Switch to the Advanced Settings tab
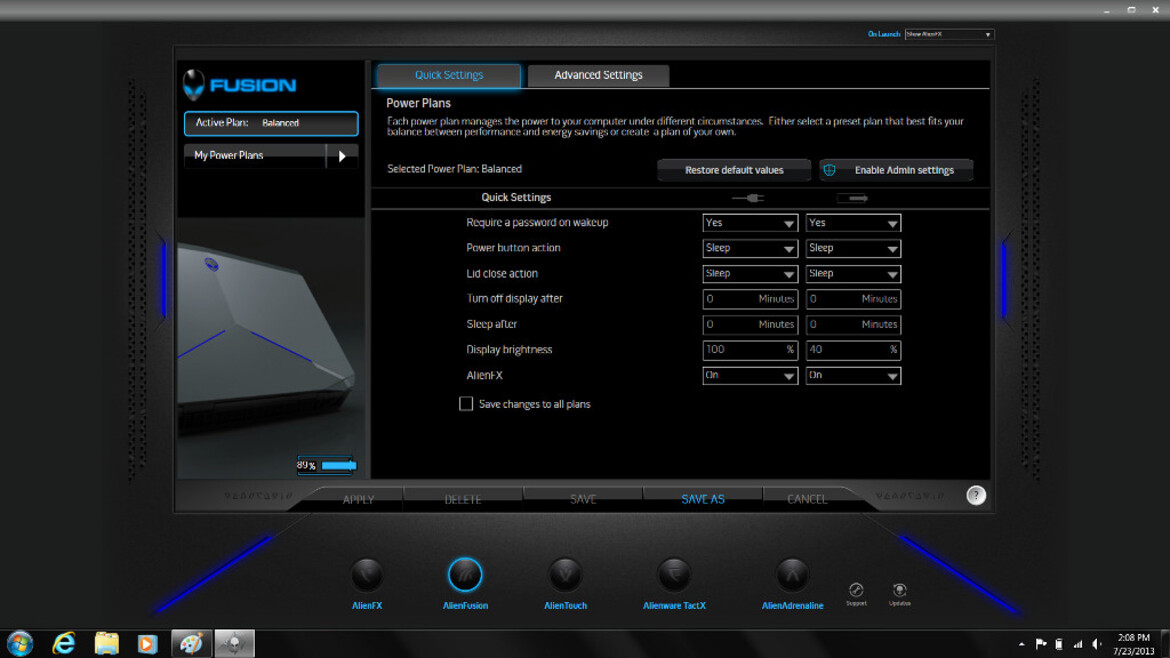Viewport: 1170px width, 658px height. (598, 75)
